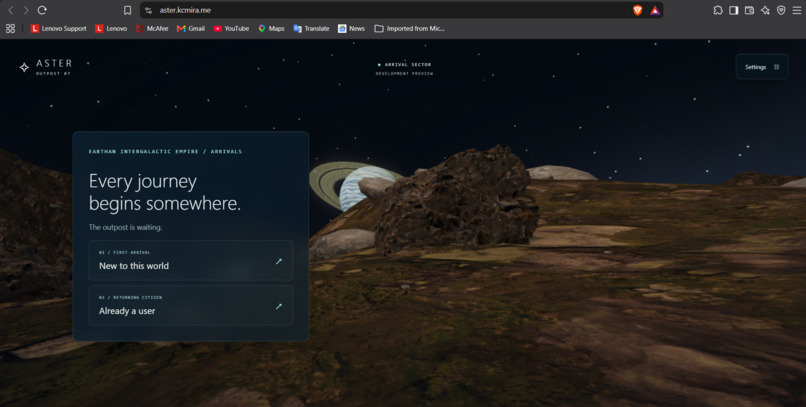Open the Extensions puzzle-piece icon

718,10
